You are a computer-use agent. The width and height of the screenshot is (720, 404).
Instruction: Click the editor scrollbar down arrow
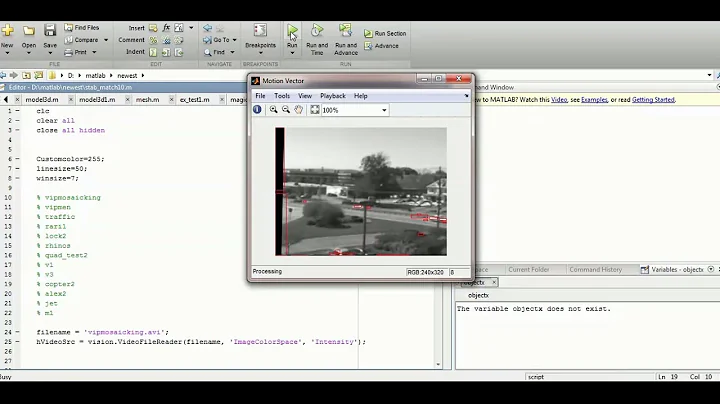(x=438, y=365)
